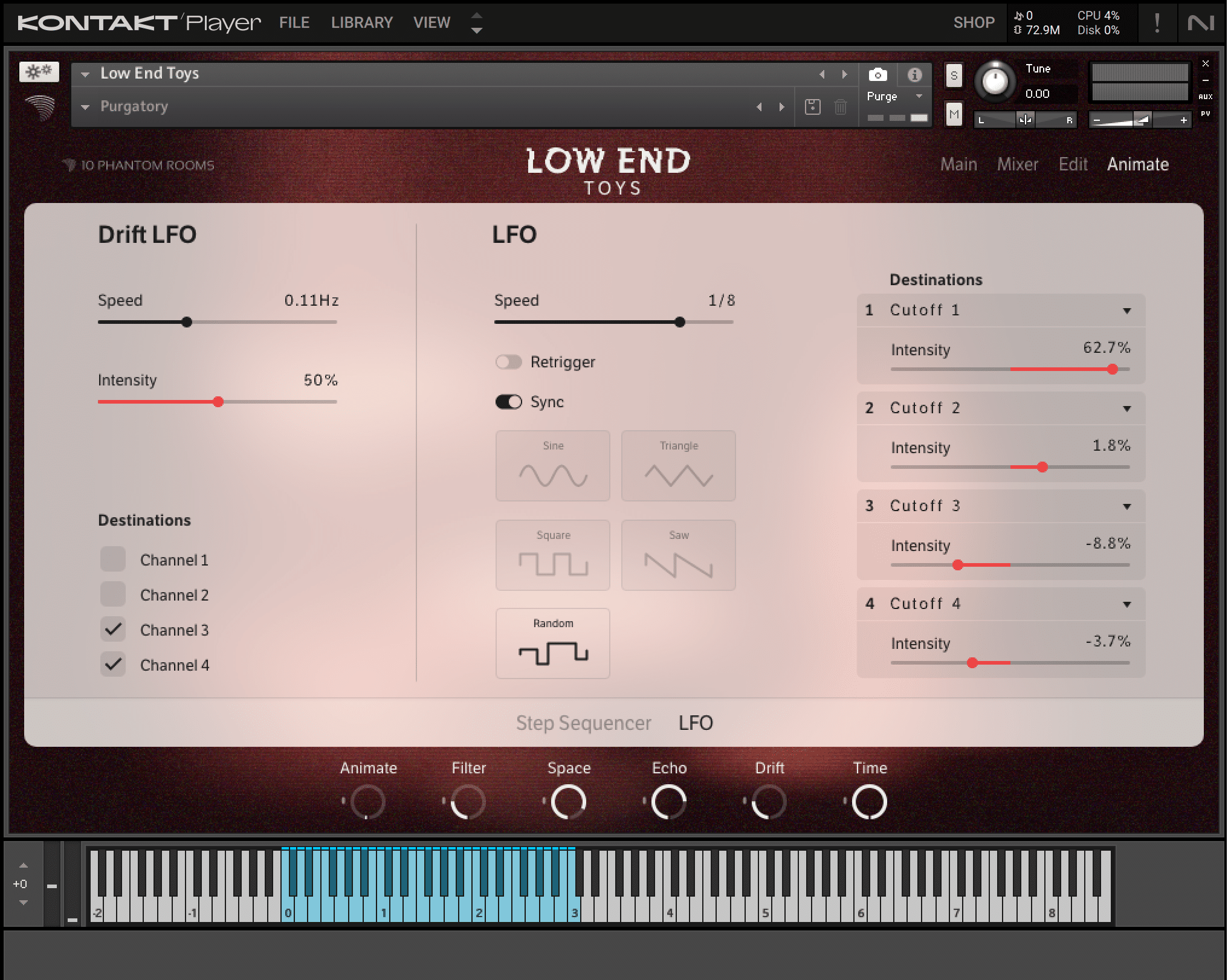Open the camera snapshot view
The height and width of the screenshot is (980, 1228).
(x=877, y=74)
